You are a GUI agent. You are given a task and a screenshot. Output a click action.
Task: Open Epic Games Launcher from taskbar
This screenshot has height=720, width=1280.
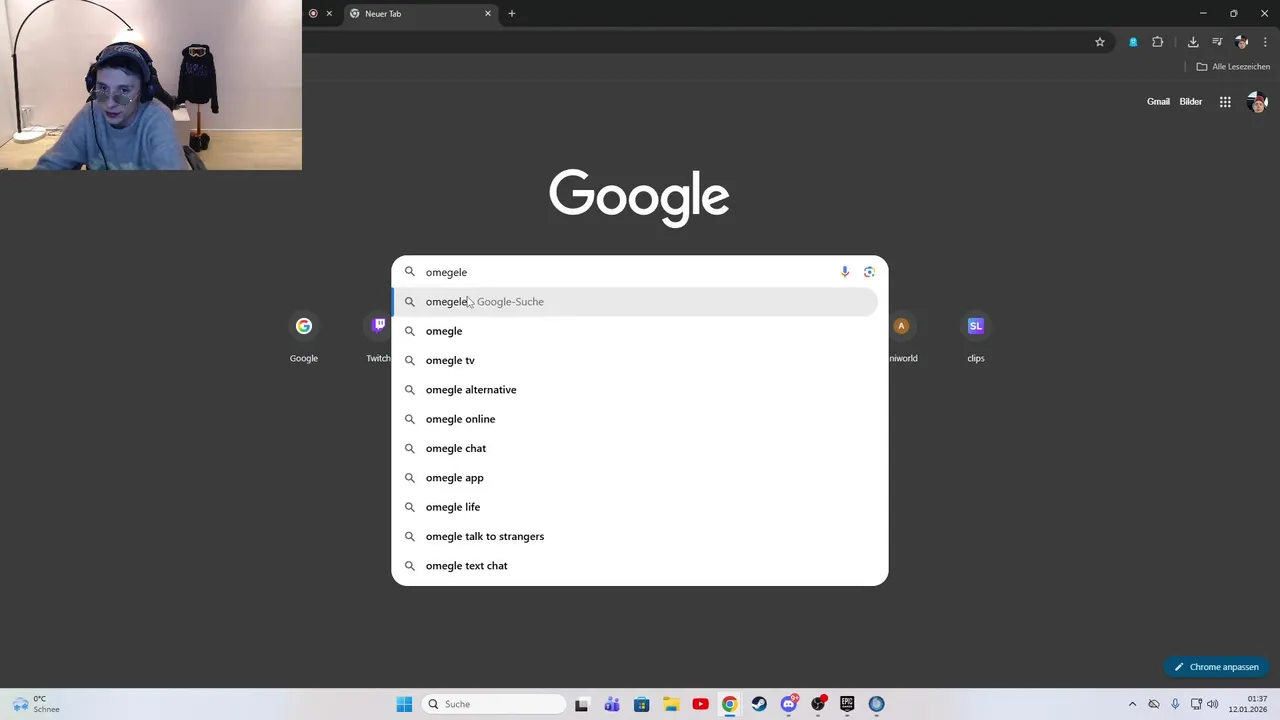coord(847,704)
